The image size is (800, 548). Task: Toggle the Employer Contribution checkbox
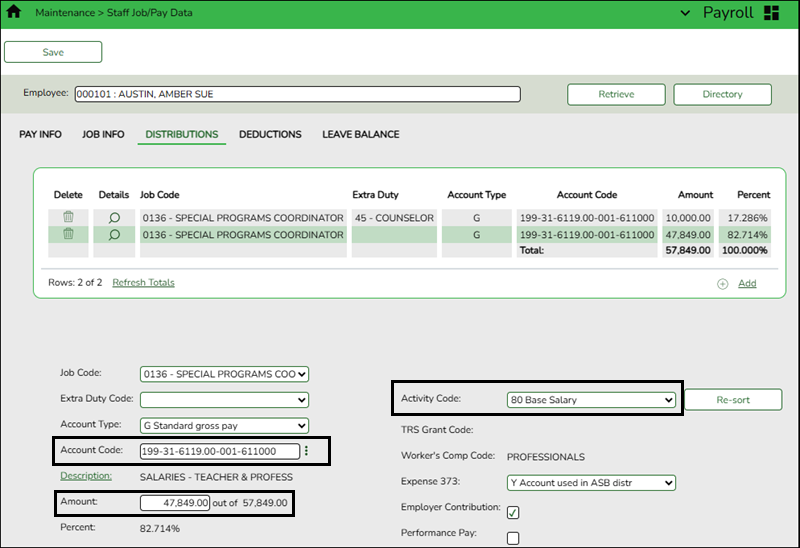[x=513, y=512]
